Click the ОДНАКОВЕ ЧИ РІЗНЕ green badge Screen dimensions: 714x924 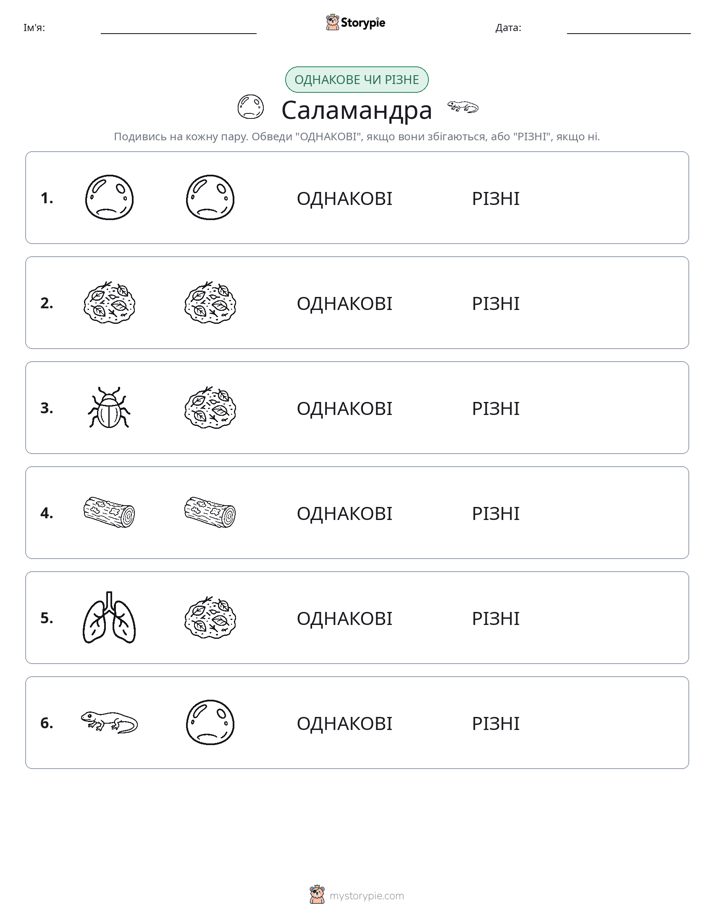click(x=356, y=80)
